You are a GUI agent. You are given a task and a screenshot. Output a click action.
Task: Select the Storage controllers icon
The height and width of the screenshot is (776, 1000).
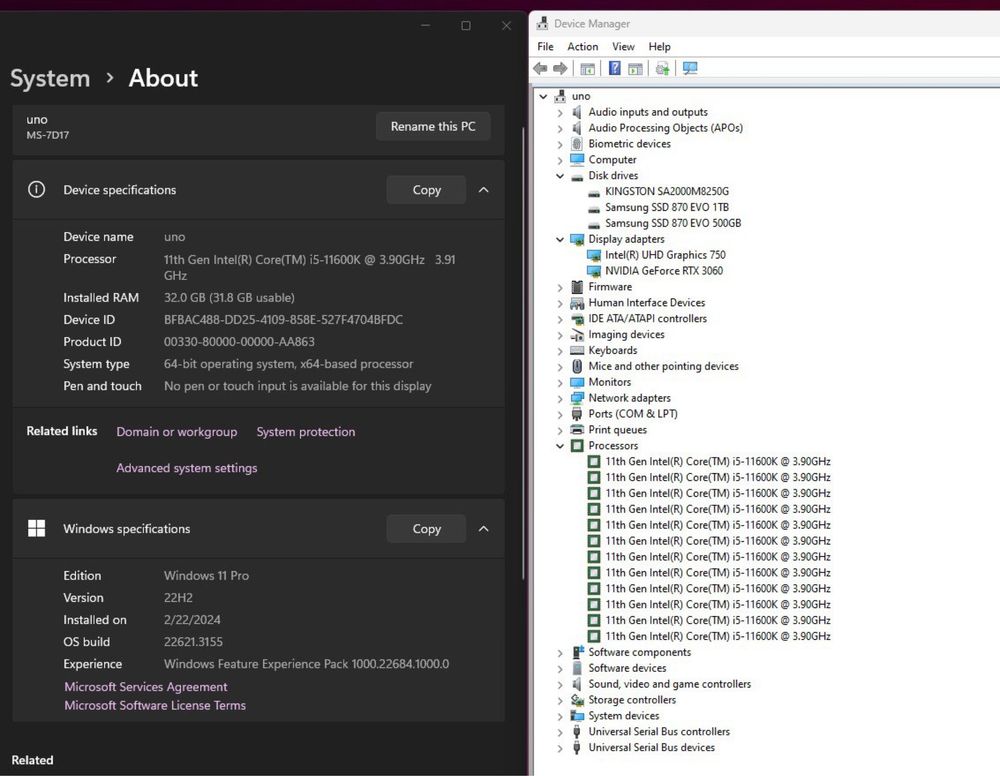point(578,699)
